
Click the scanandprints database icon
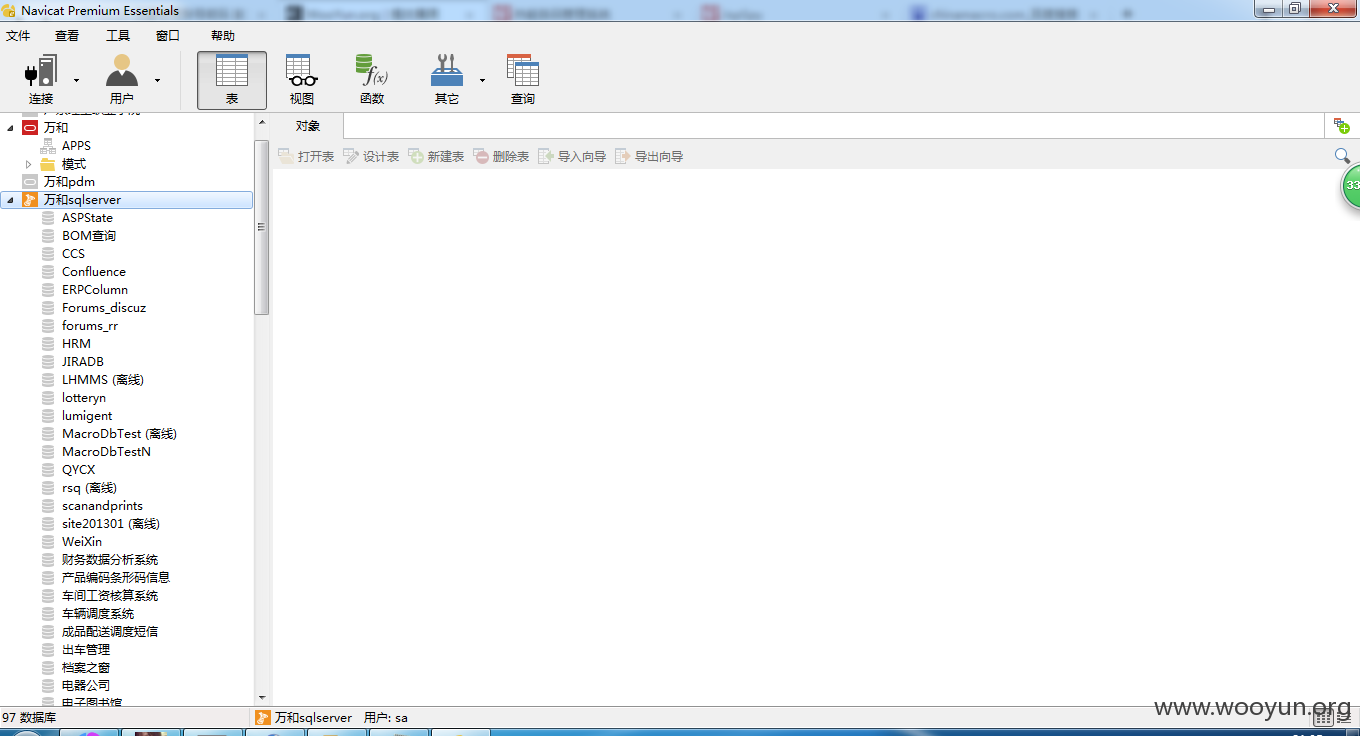pos(48,506)
